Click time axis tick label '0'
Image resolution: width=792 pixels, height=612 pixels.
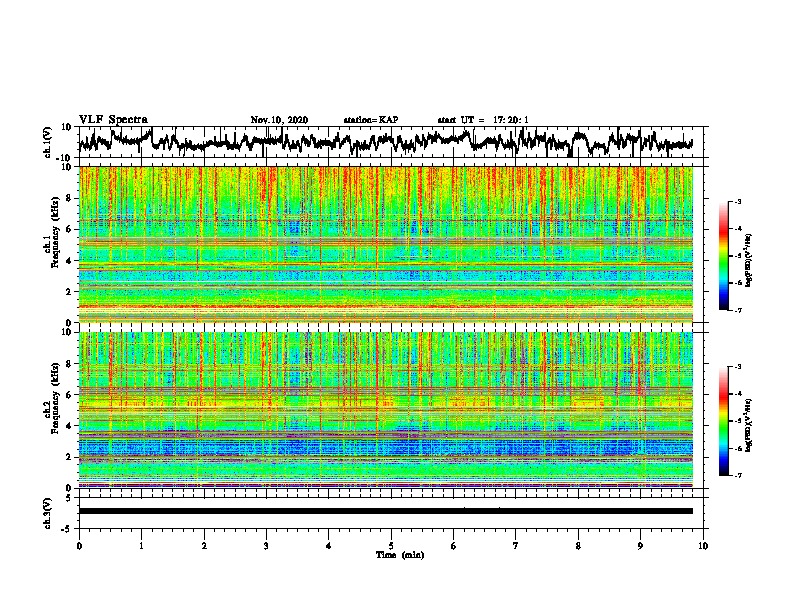click(x=79, y=546)
